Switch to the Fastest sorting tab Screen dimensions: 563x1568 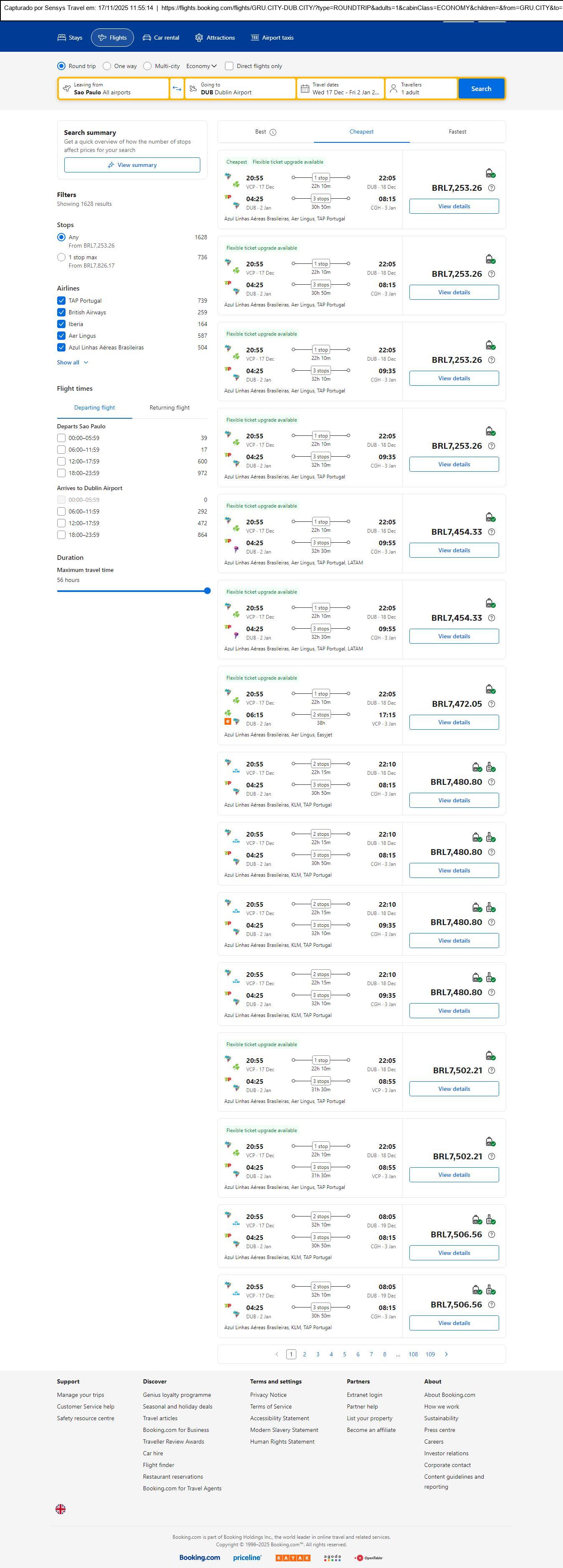click(x=457, y=132)
